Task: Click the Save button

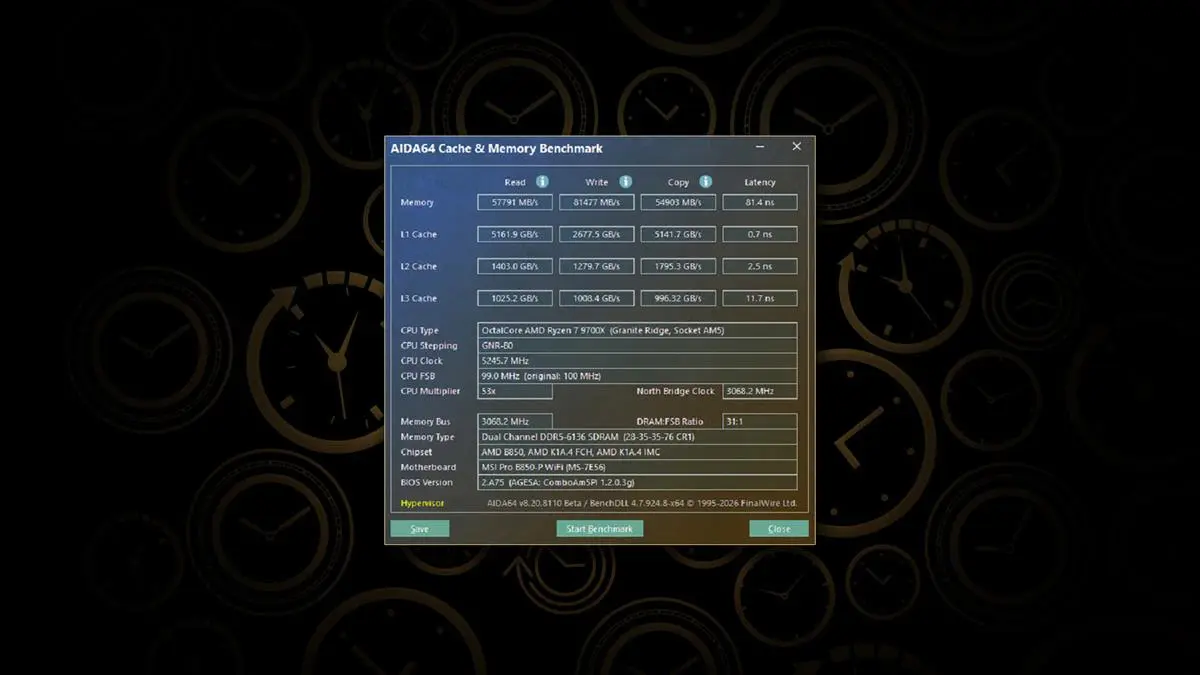Action: [x=420, y=528]
